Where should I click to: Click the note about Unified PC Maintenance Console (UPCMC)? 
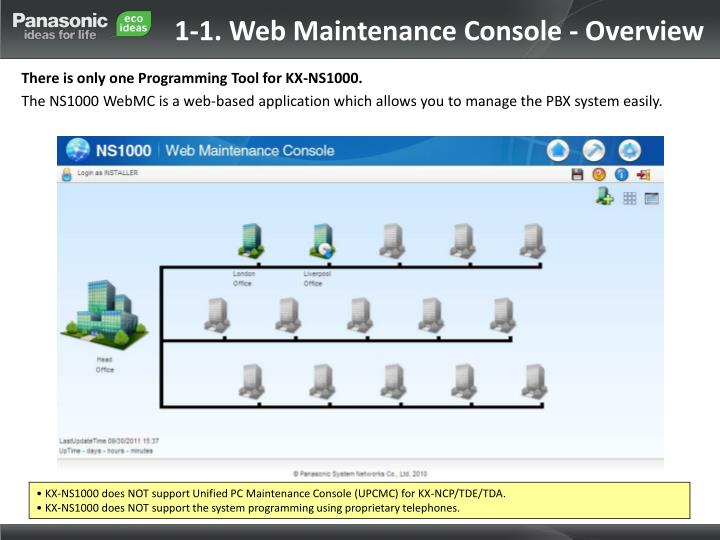[271, 494]
